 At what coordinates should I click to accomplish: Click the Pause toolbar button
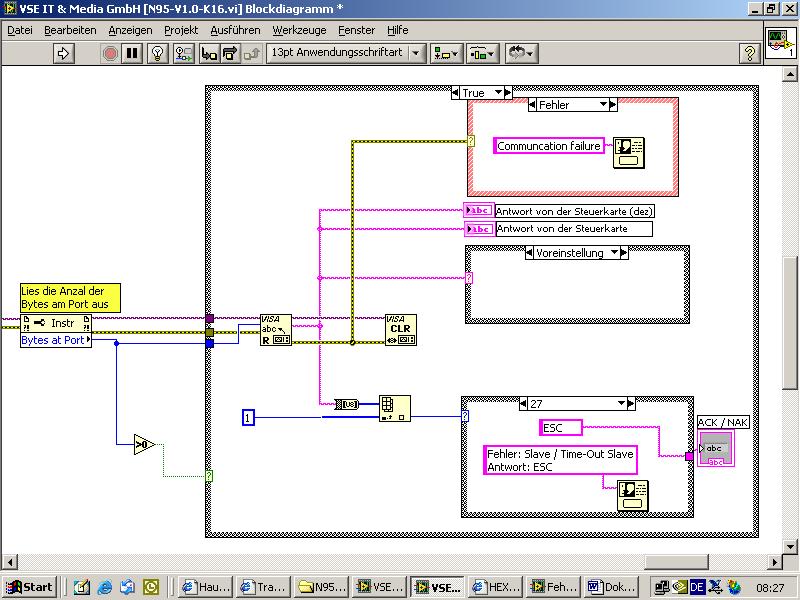click(132, 53)
